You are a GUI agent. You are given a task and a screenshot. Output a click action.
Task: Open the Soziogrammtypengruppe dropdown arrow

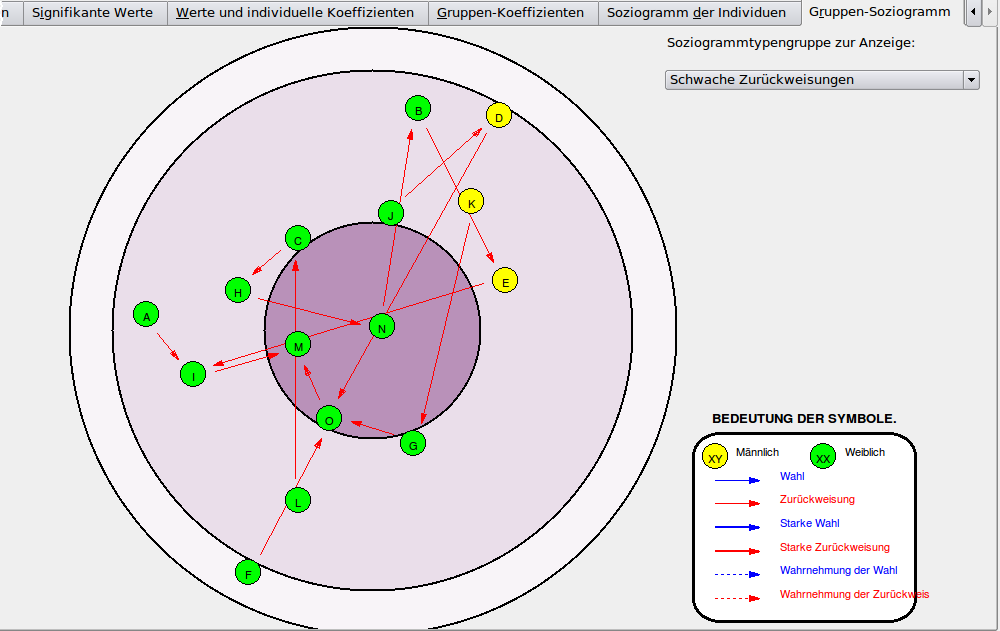(970, 80)
